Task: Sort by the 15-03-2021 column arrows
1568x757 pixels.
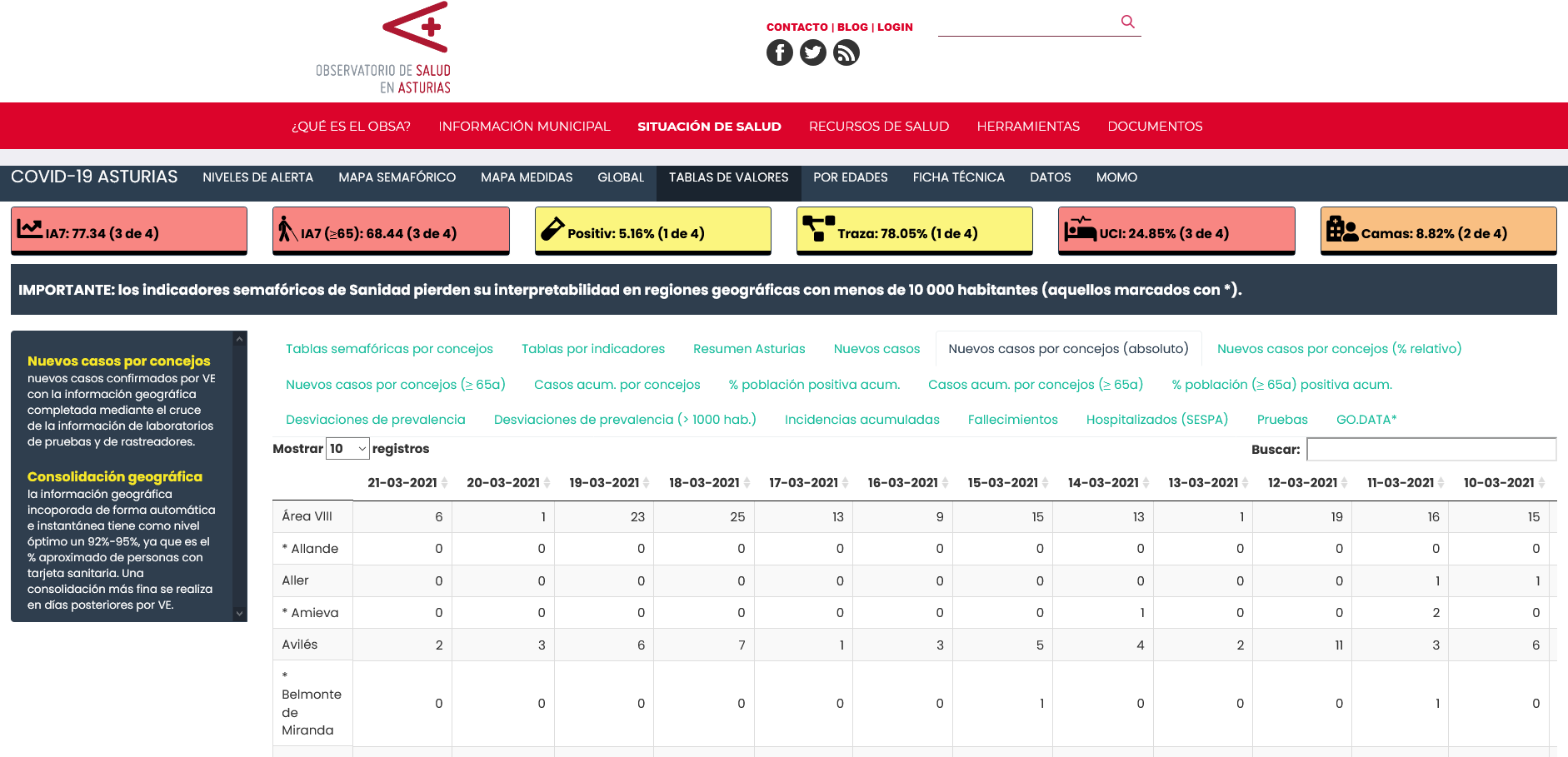Action: click(1046, 483)
